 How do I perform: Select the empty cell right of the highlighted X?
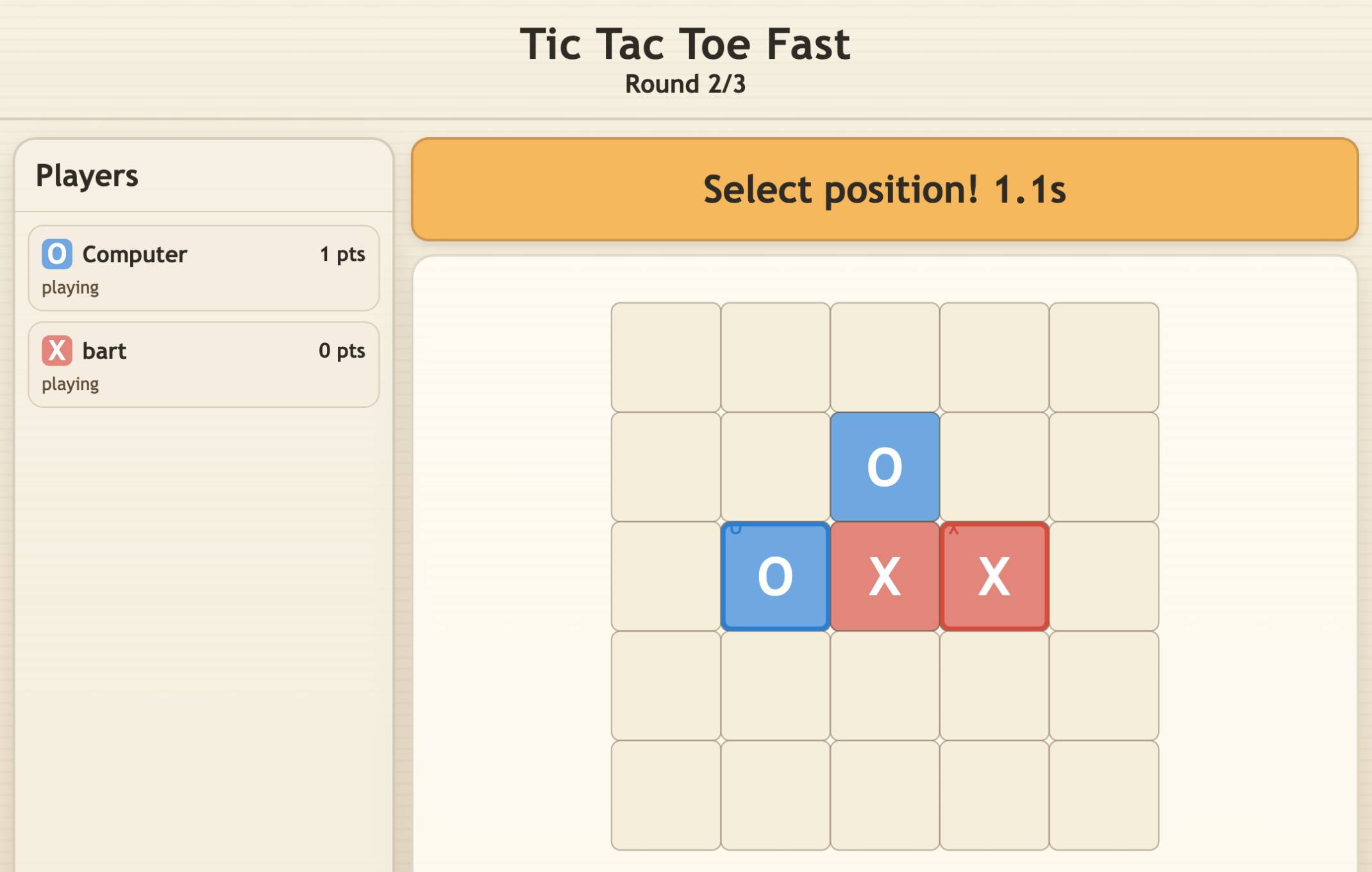(x=1103, y=574)
